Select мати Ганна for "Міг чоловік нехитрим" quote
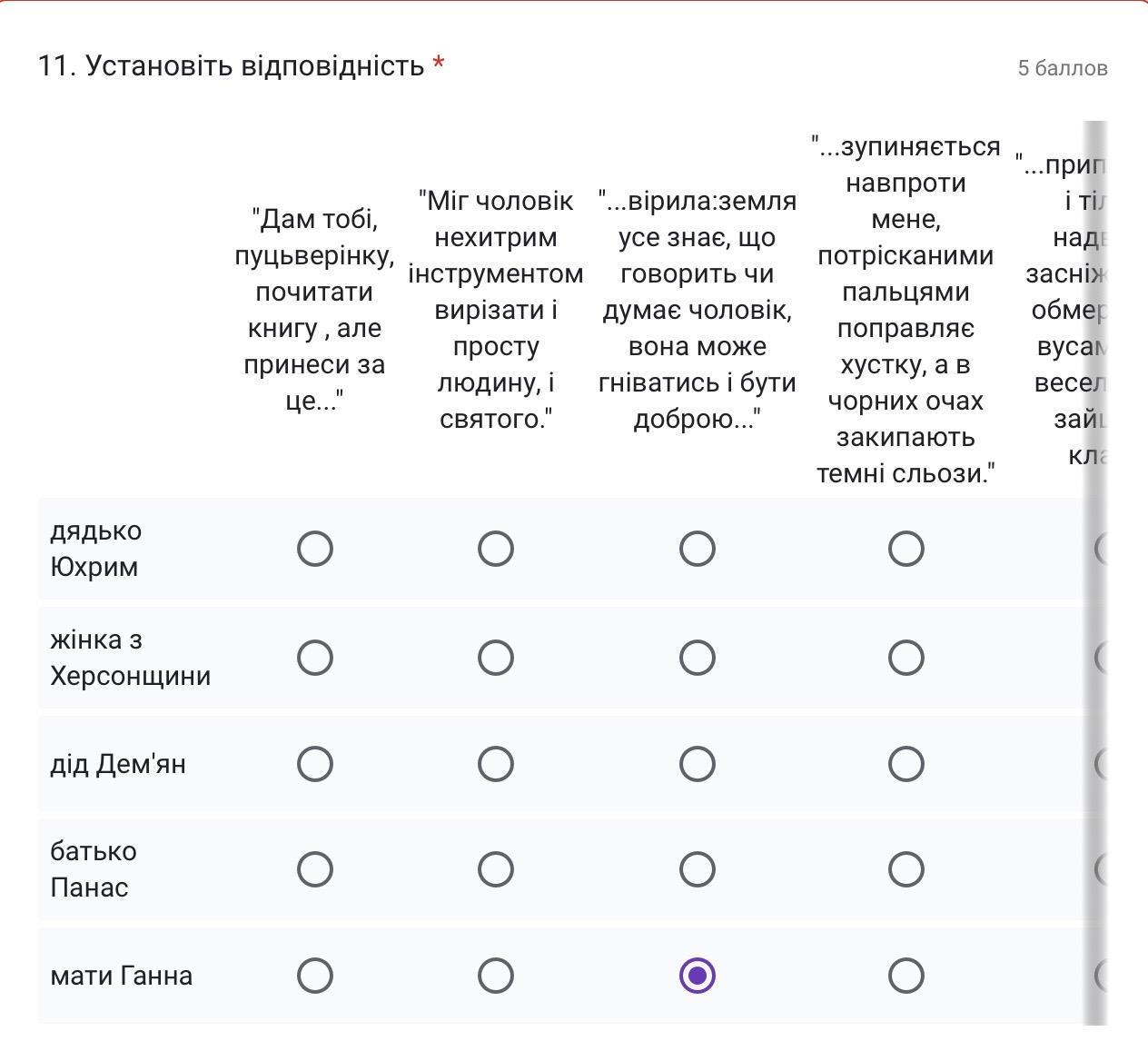 (x=496, y=976)
